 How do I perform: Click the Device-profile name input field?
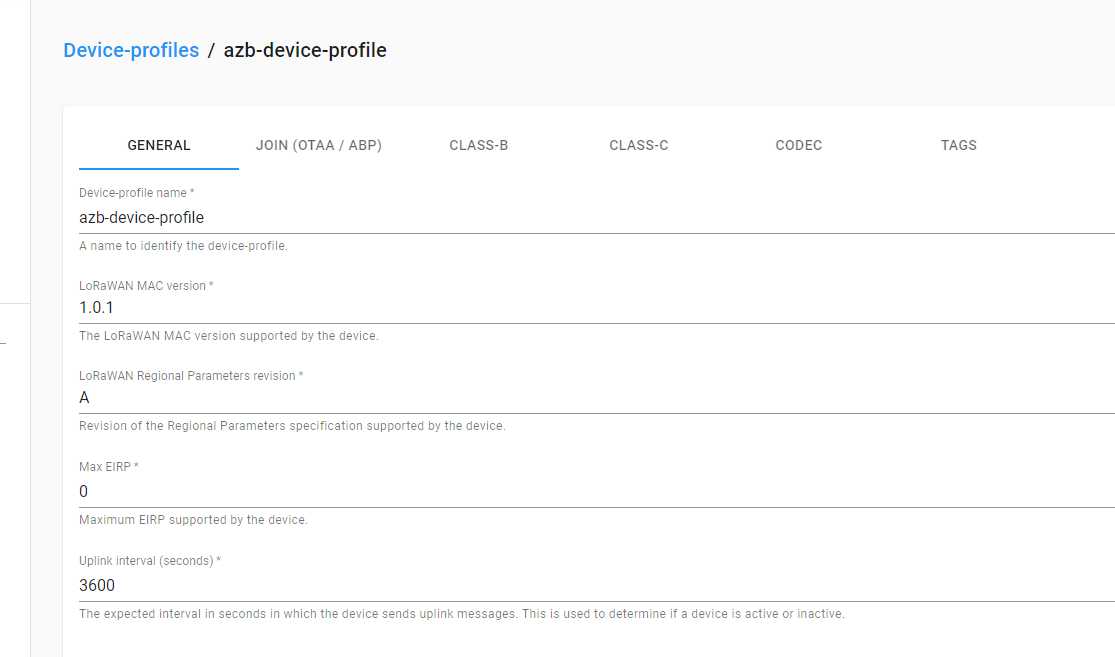[597, 218]
